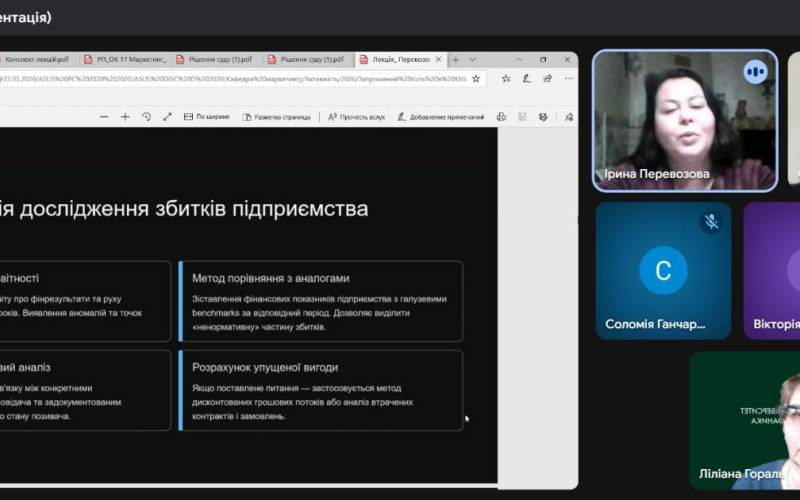Viewport: 800px width, 500px height.
Task: Zoom in the PDF with plus icon
Action: (125, 117)
